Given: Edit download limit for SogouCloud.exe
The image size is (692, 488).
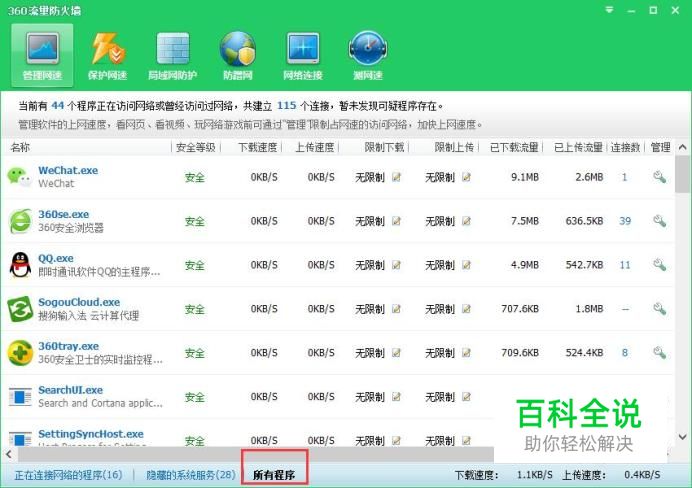Looking at the screenshot, I should (396, 309).
